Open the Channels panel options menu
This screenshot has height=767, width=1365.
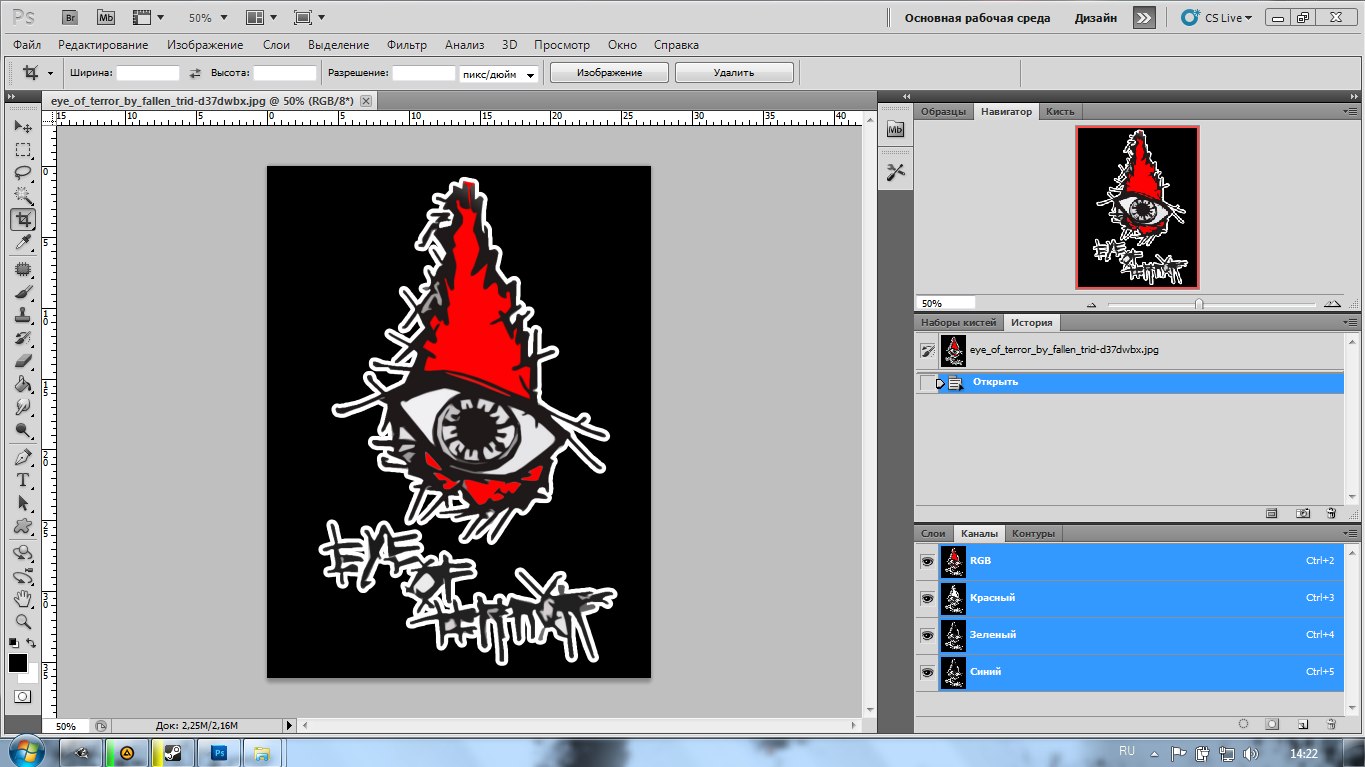tap(1349, 534)
